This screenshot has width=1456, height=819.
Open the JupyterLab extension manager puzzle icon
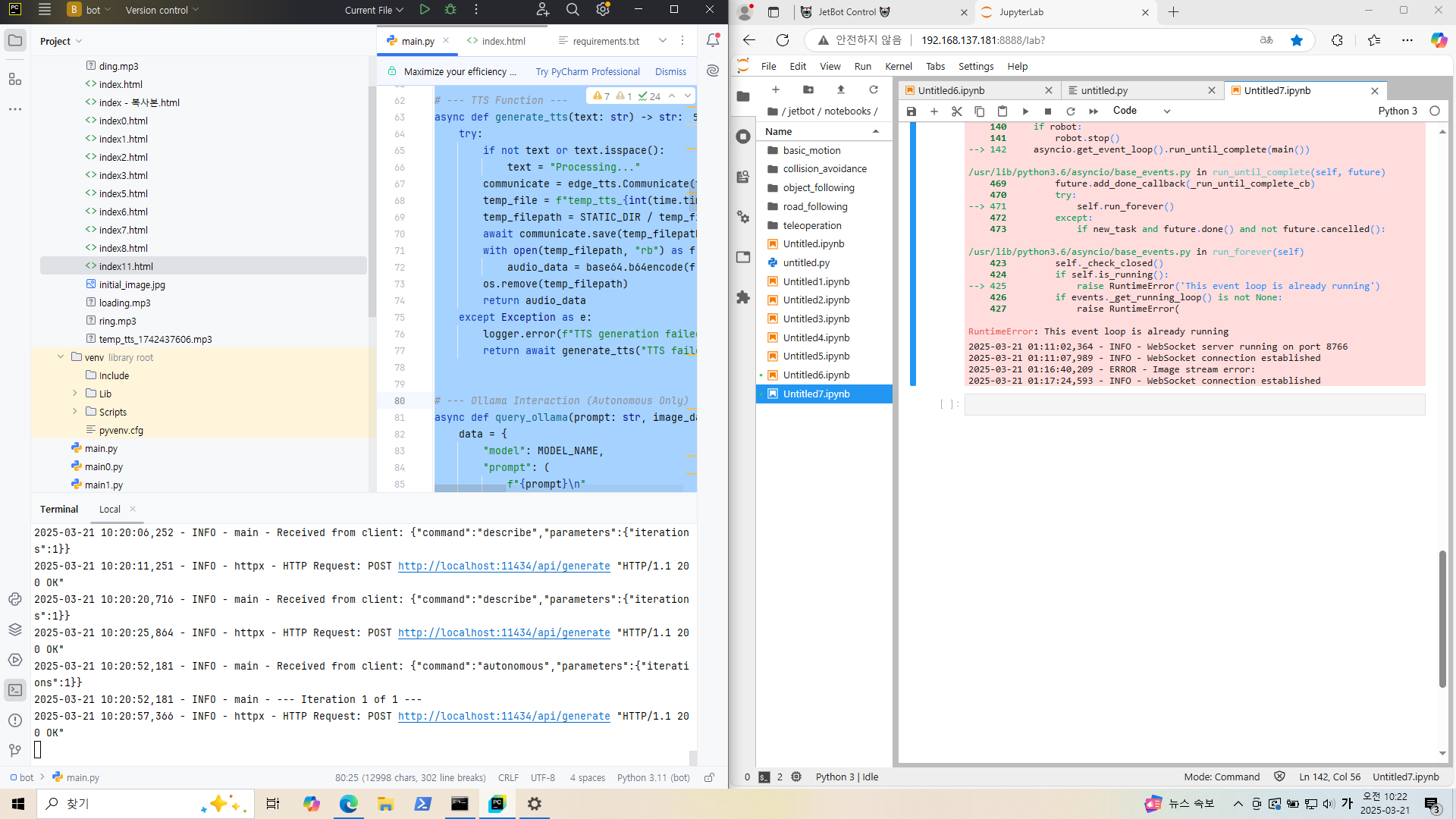[743, 298]
